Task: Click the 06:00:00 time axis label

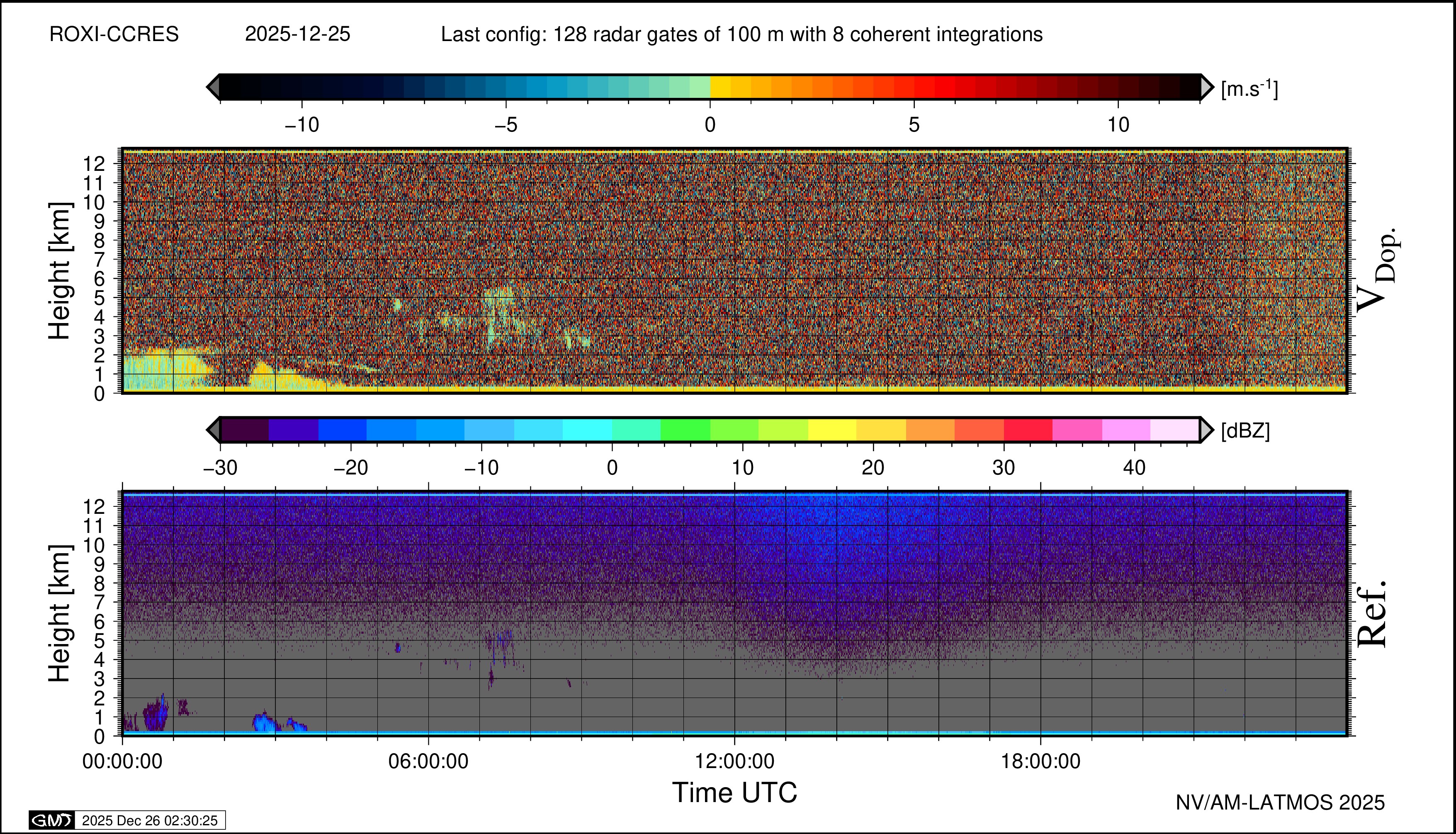Action: [428, 761]
